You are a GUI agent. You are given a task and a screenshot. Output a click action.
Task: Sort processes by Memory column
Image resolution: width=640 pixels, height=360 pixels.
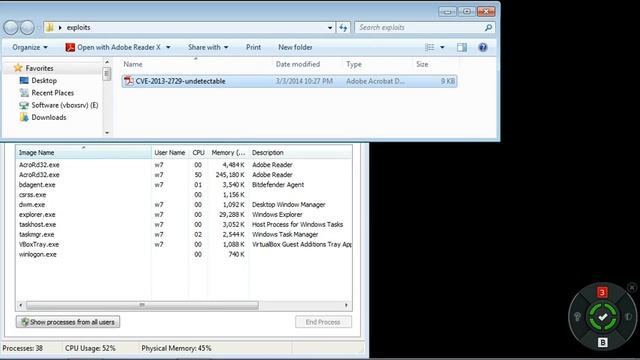point(228,152)
